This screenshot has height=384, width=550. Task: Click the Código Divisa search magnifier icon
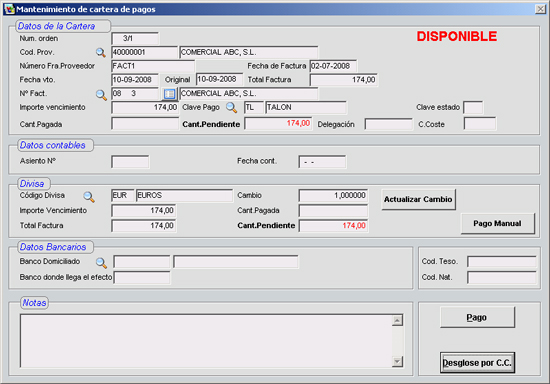(89, 197)
